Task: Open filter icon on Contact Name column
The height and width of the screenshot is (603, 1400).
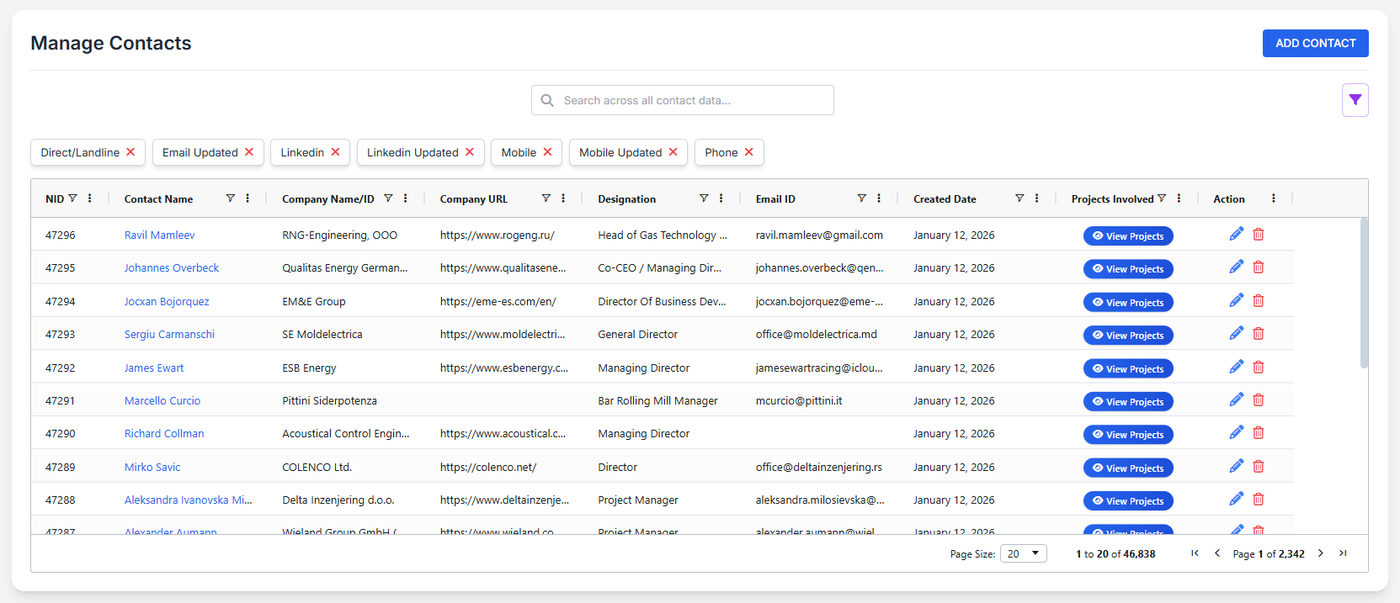Action: click(230, 199)
